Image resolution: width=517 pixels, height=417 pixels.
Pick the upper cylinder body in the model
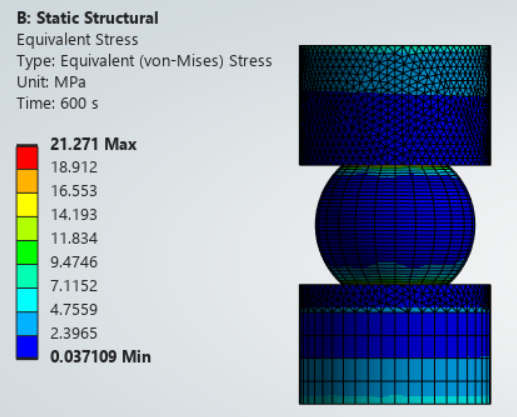[x=395, y=105]
